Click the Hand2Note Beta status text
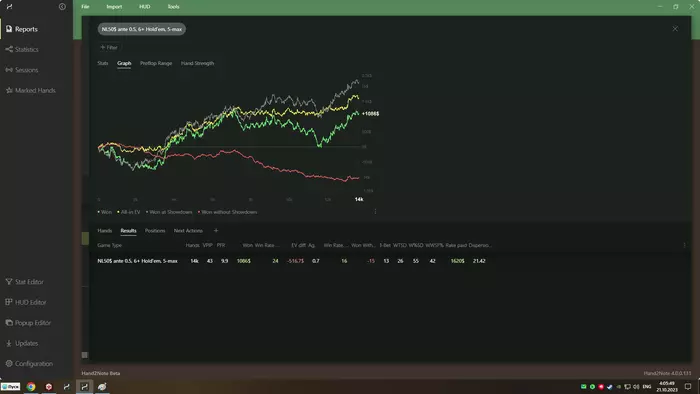The width and height of the screenshot is (700, 394). coord(101,373)
